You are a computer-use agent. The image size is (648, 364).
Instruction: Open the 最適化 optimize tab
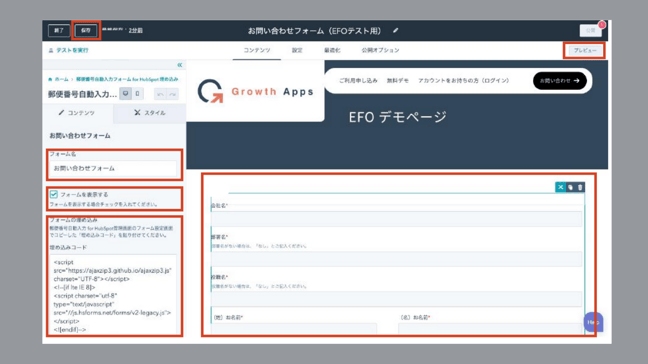[332, 50]
